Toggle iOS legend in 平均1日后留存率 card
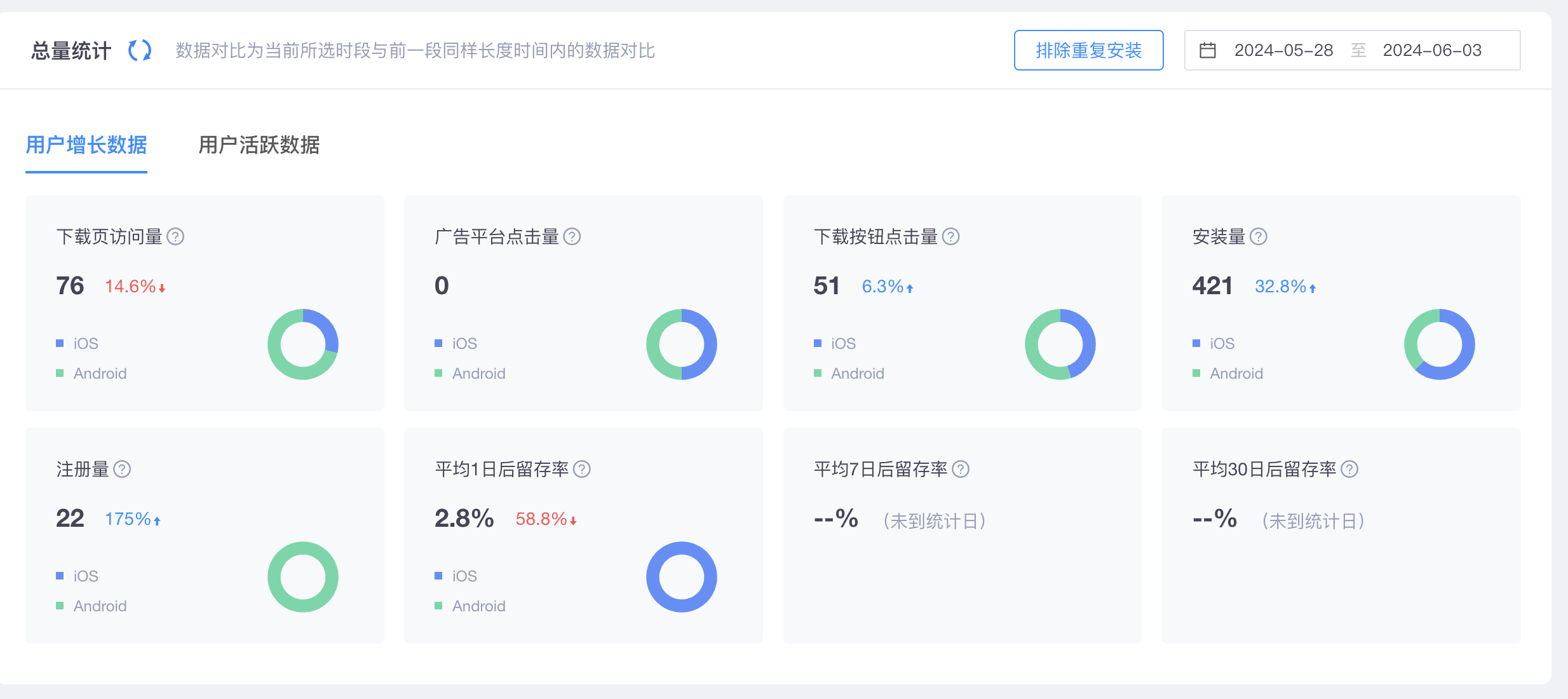This screenshot has height=699, width=1568. pos(456,576)
